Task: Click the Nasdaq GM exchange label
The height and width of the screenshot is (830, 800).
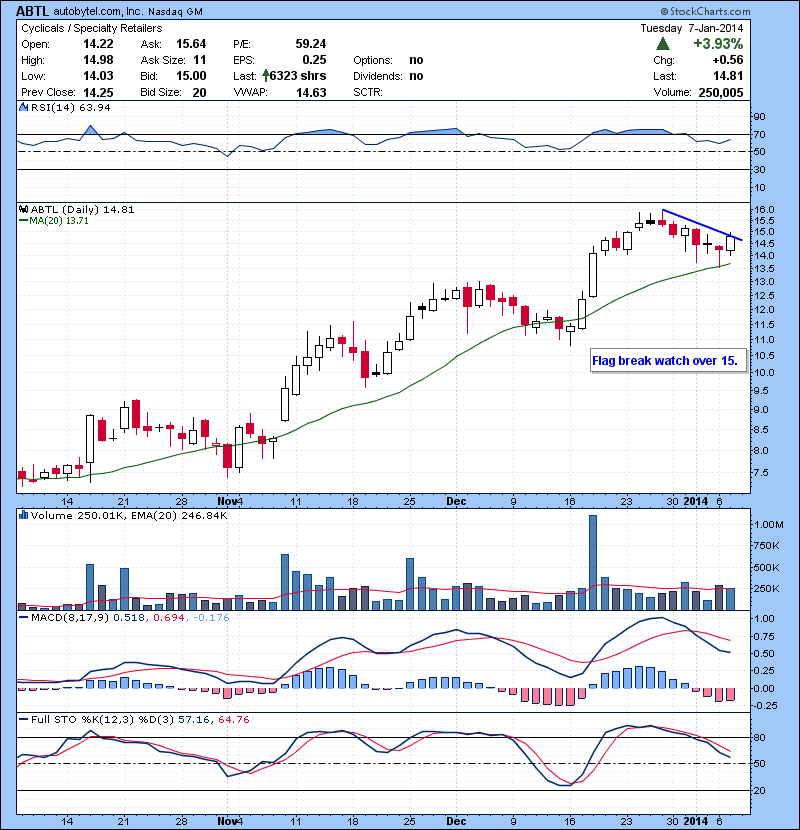Action: (x=175, y=12)
